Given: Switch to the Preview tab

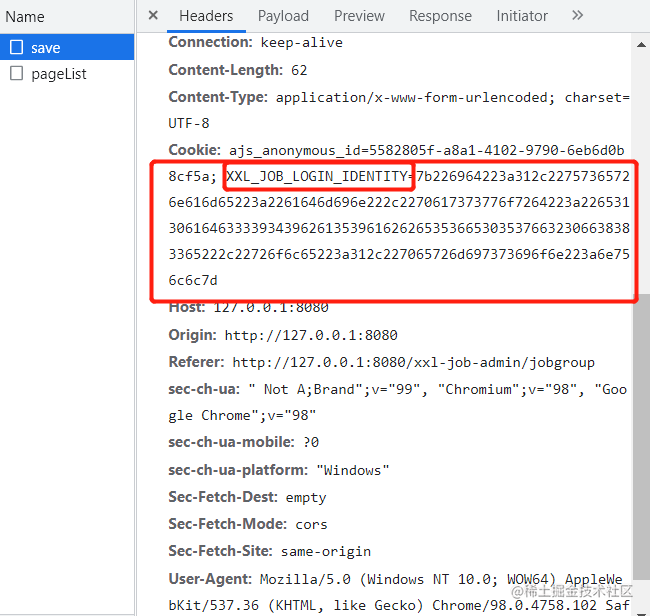Looking at the screenshot, I should coord(359,16).
